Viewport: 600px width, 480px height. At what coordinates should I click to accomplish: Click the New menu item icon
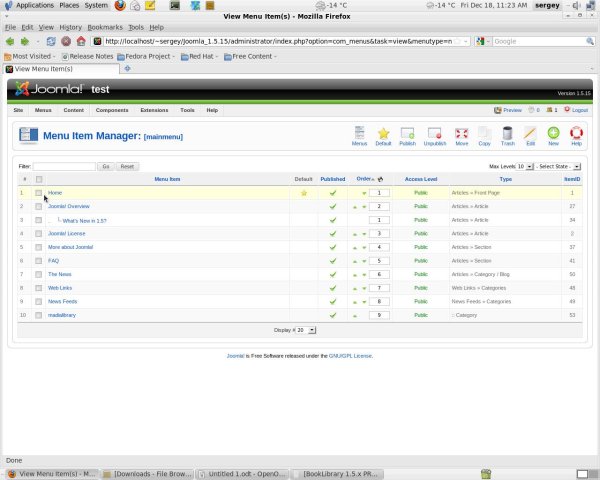coord(553,136)
